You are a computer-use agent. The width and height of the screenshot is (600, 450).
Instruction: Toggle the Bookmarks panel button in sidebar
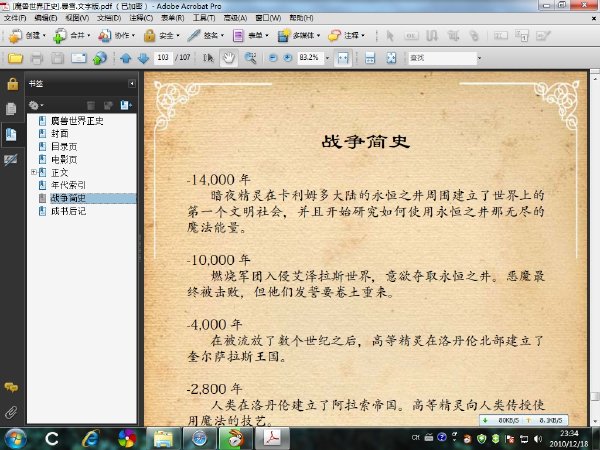tap(11, 134)
